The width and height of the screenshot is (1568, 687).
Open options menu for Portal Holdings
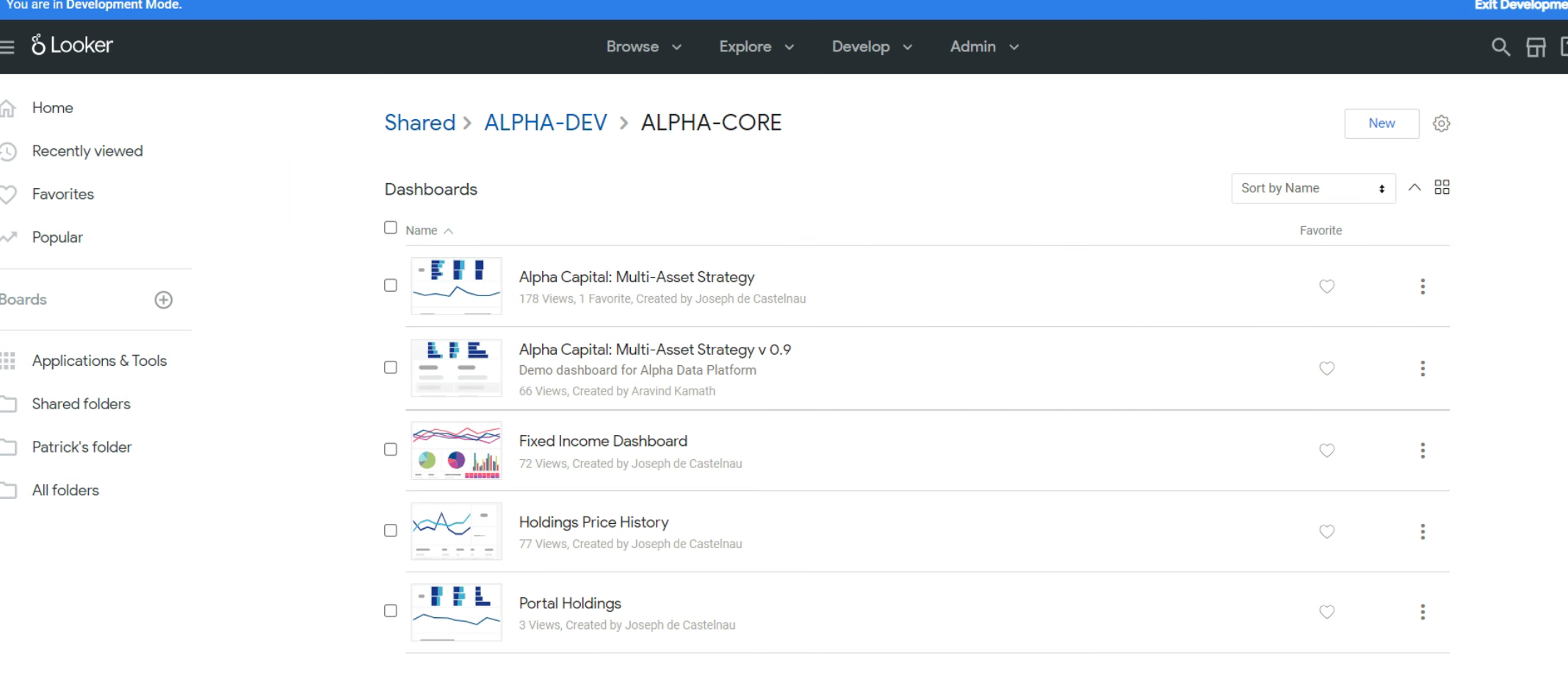(1423, 612)
